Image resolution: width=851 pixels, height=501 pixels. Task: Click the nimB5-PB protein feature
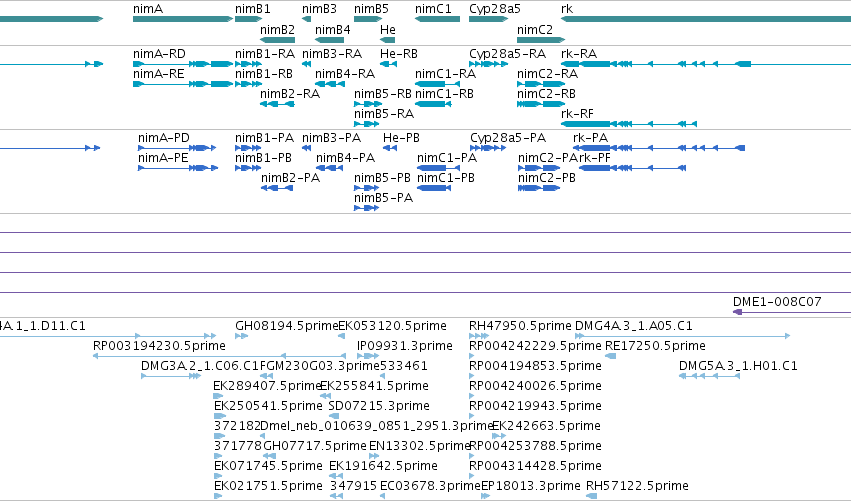tap(367, 188)
